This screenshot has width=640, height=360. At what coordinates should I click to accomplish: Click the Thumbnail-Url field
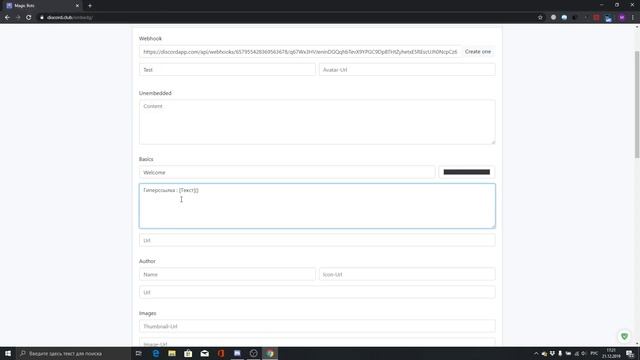(x=317, y=327)
